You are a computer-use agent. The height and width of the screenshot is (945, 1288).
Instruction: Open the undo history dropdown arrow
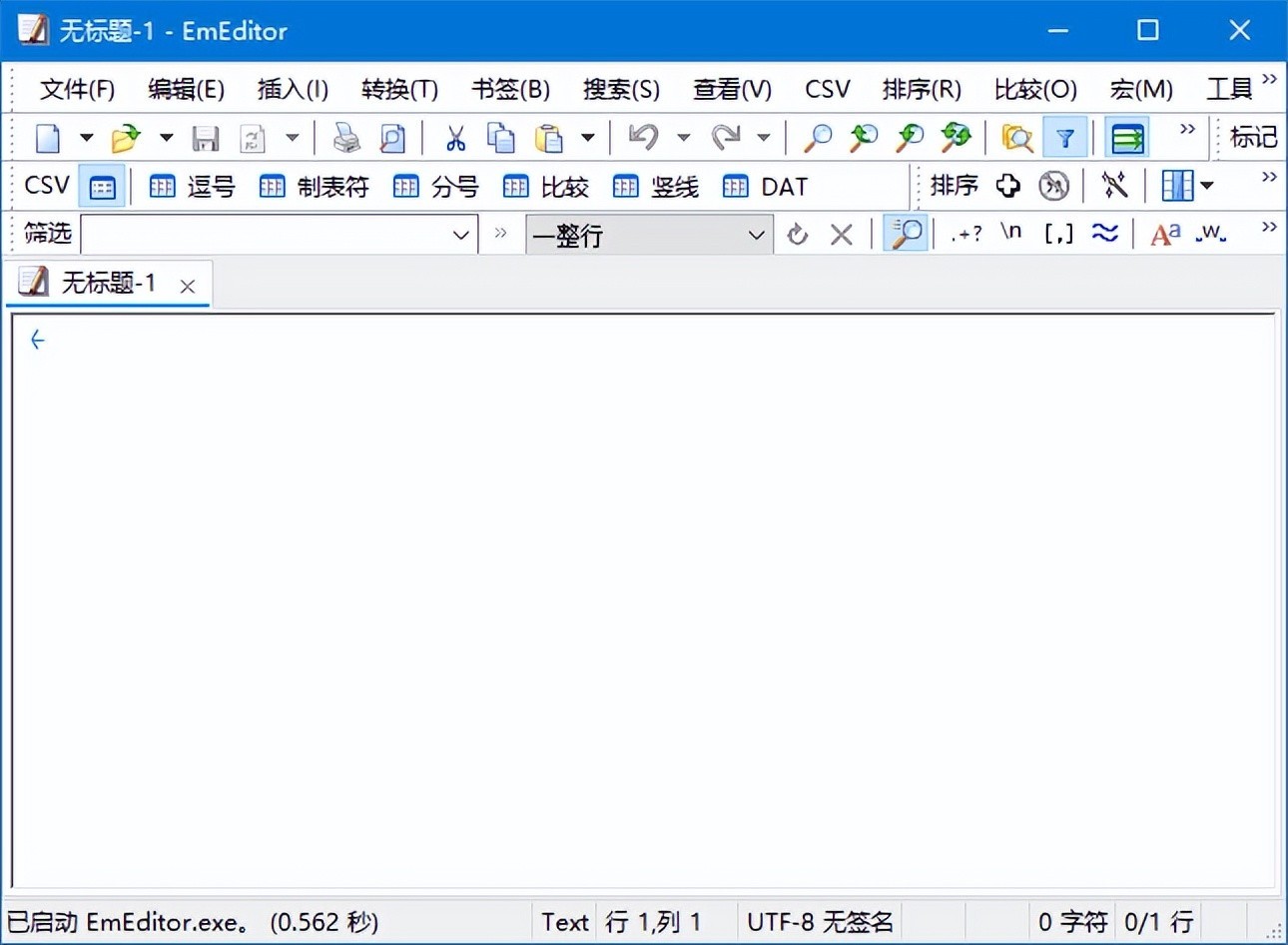click(684, 137)
